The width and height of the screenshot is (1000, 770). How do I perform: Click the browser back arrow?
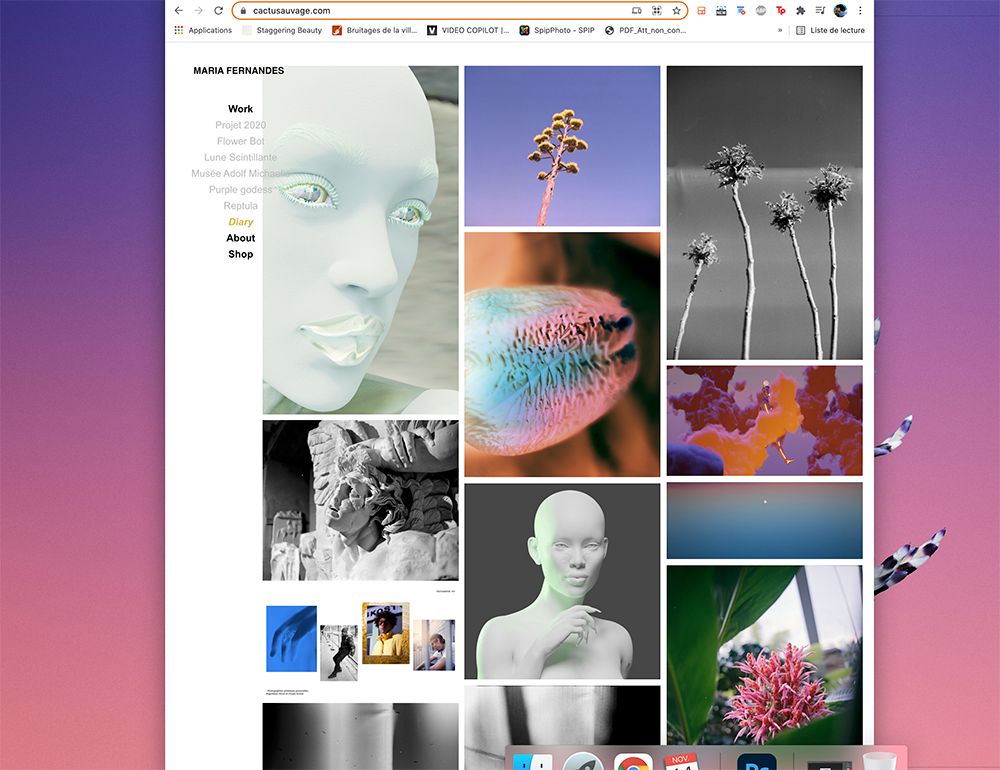click(179, 11)
